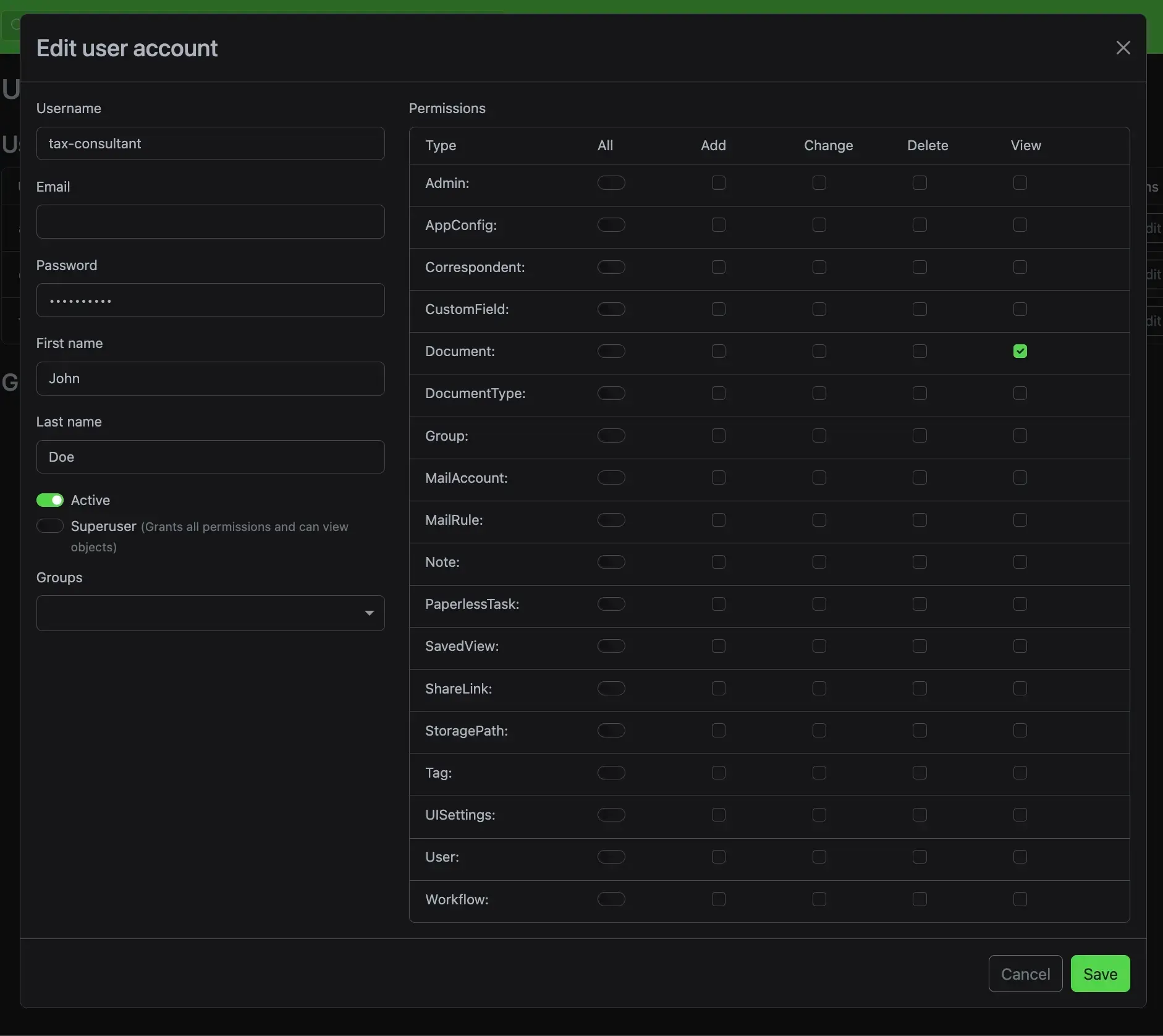The image size is (1163, 1036).
Task: Edit the First name field
Action: (210, 378)
